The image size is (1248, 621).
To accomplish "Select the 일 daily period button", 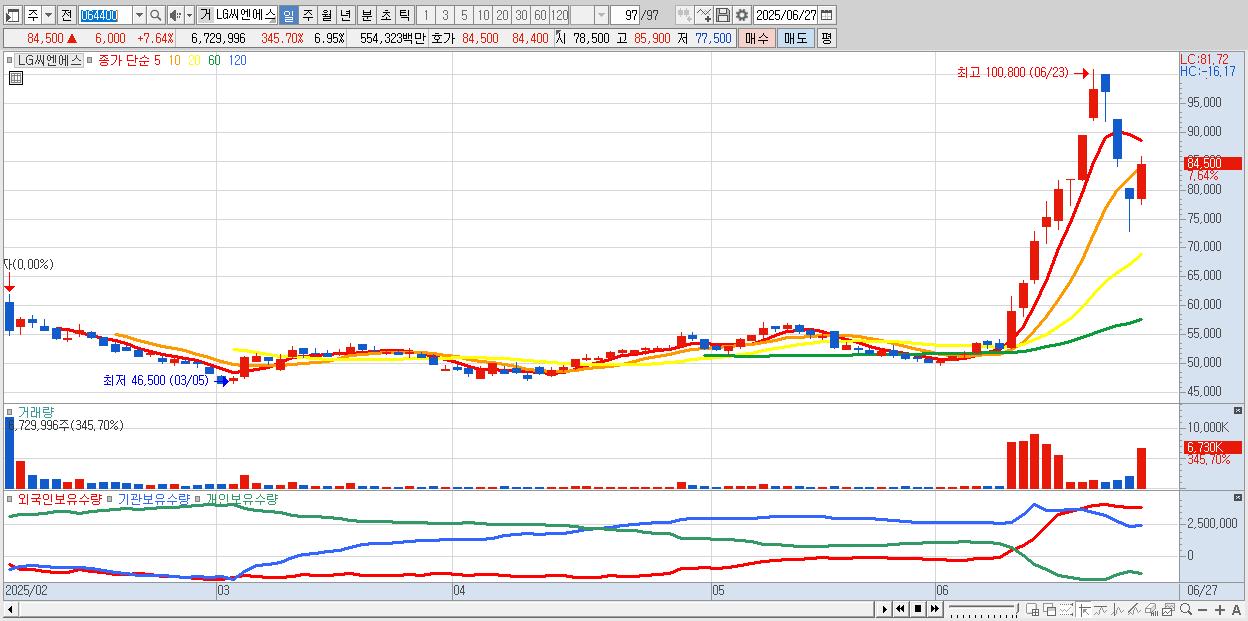I will (288, 15).
